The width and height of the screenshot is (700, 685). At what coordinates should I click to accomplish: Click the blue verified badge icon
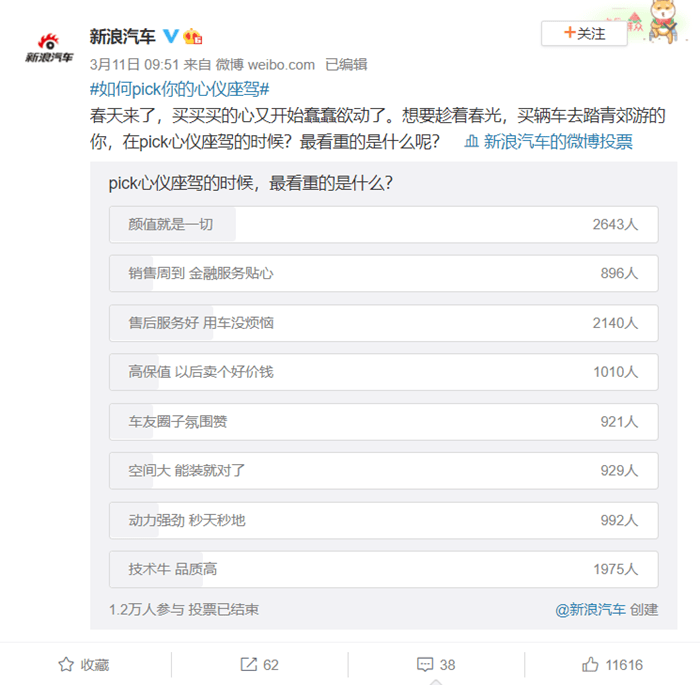pos(171,36)
